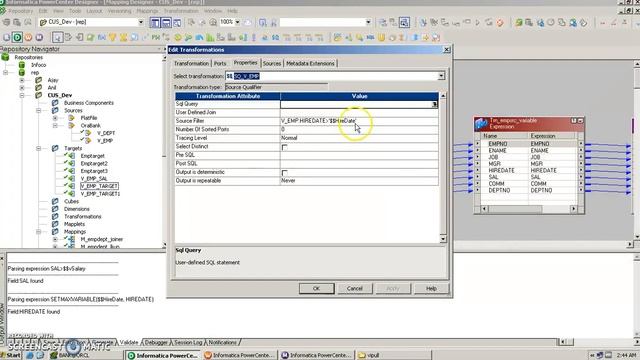Click the User Defined Join value cell

359,112
